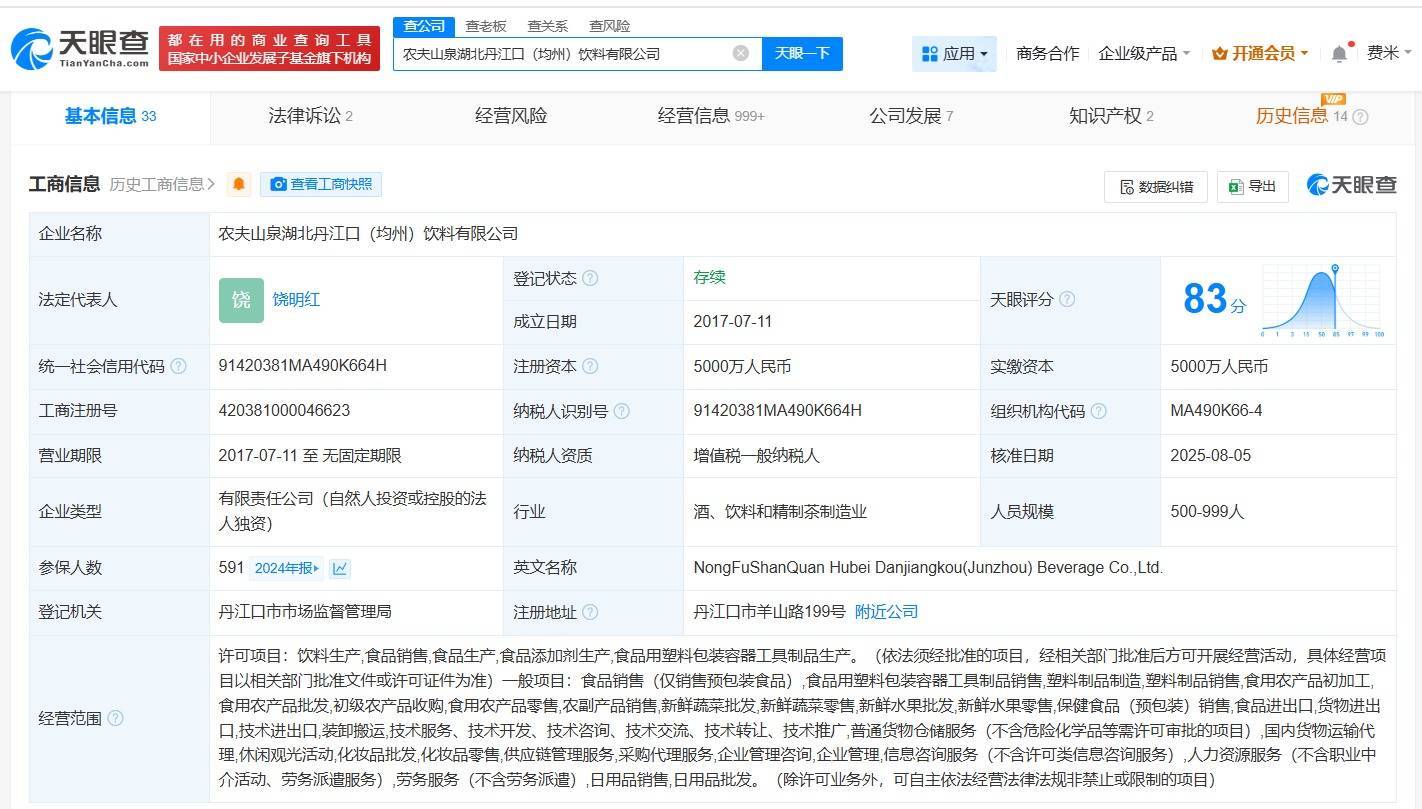The height and width of the screenshot is (809, 1422).
Task: Click the address 丹江口市羊山路199号
Action: pyautogui.click(x=769, y=612)
